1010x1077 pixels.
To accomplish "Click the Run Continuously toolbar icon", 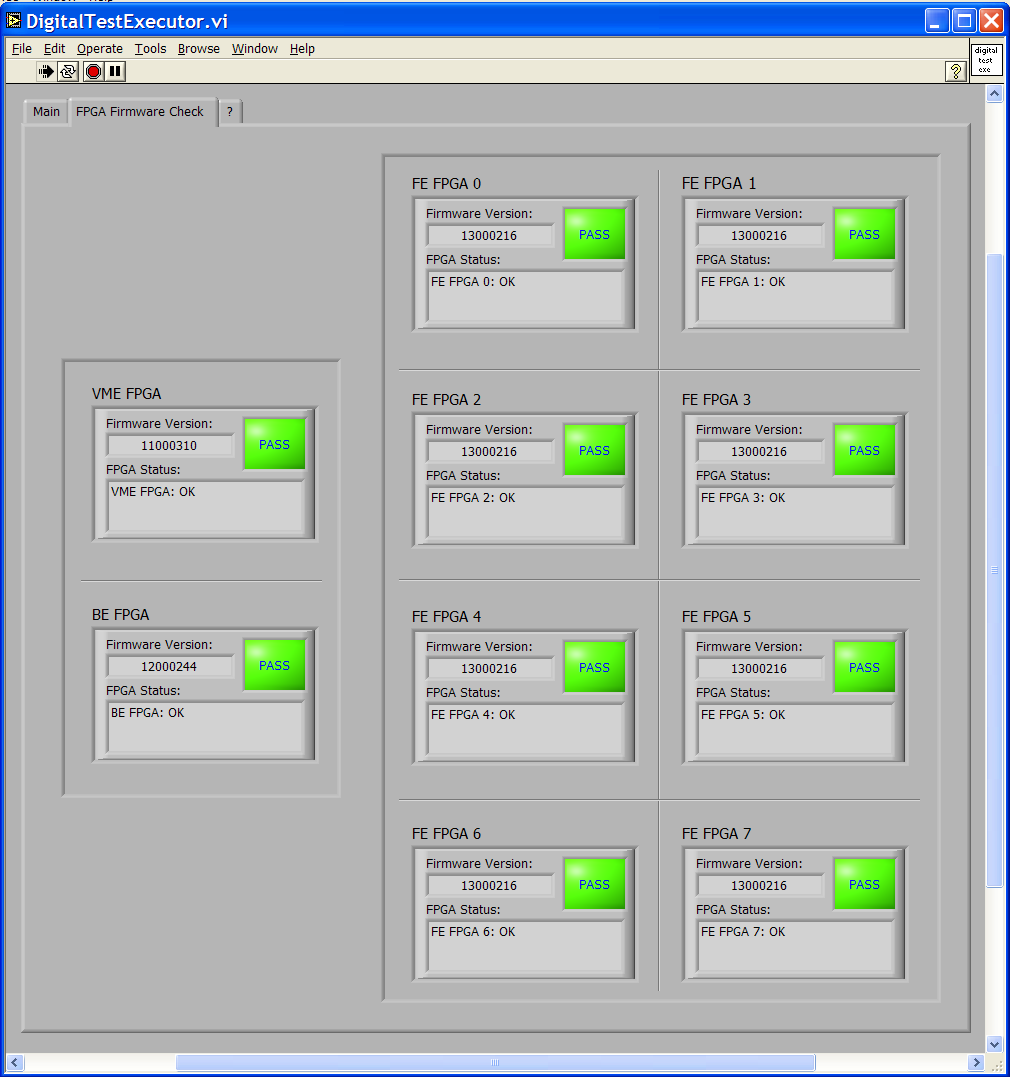I will 68,71.
